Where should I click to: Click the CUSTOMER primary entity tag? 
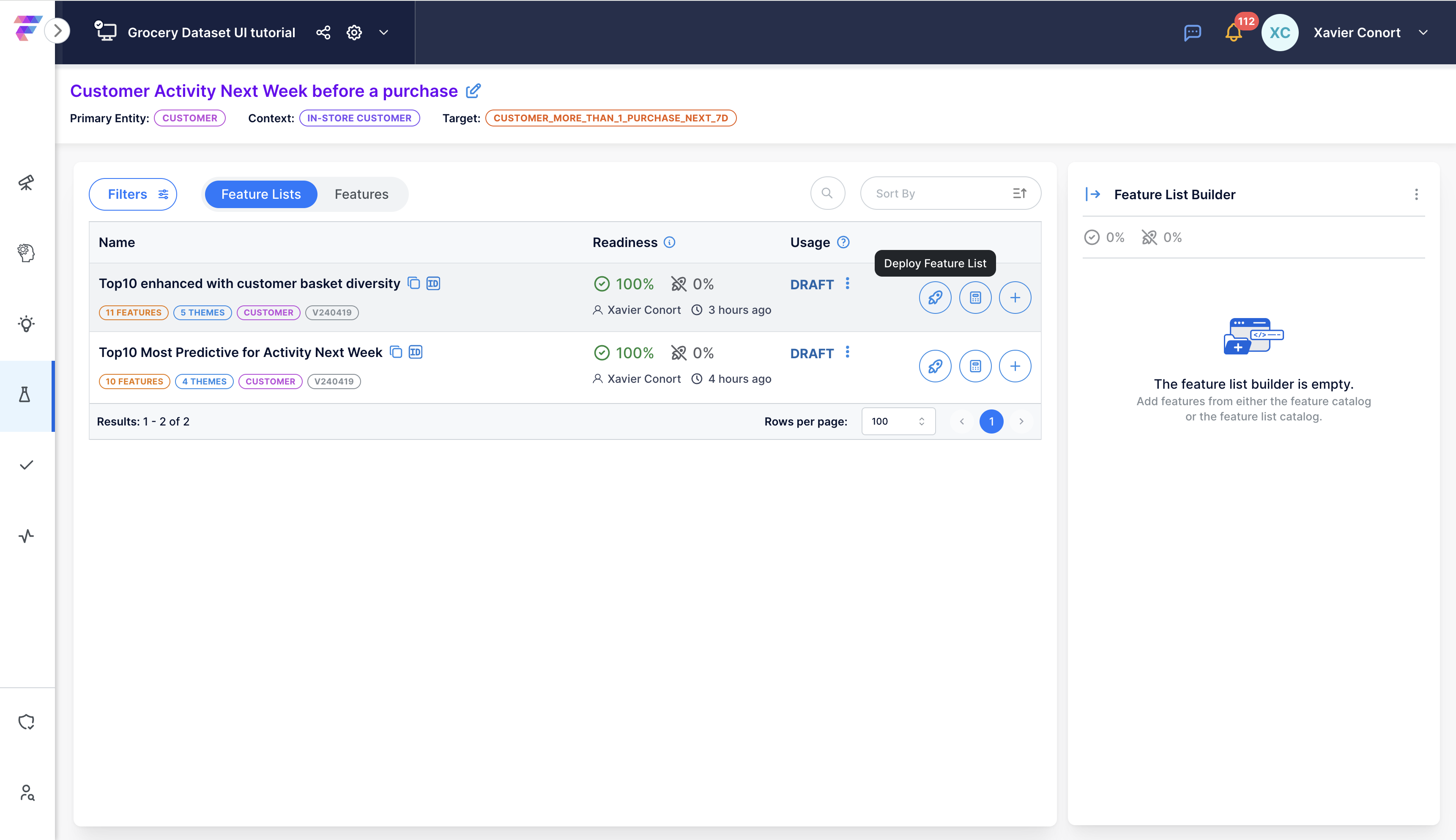coord(190,118)
